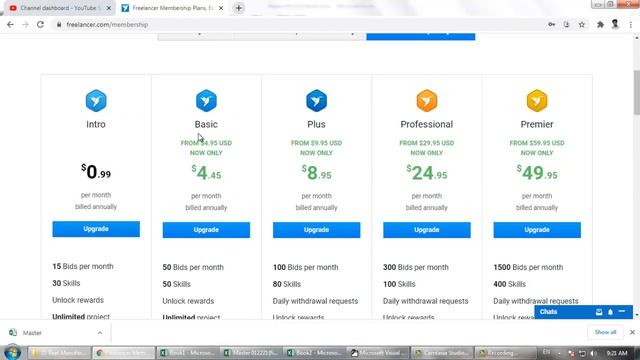Click '100 Bids per month' text
The image size is (640, 360).
click(x=305, y=267)
